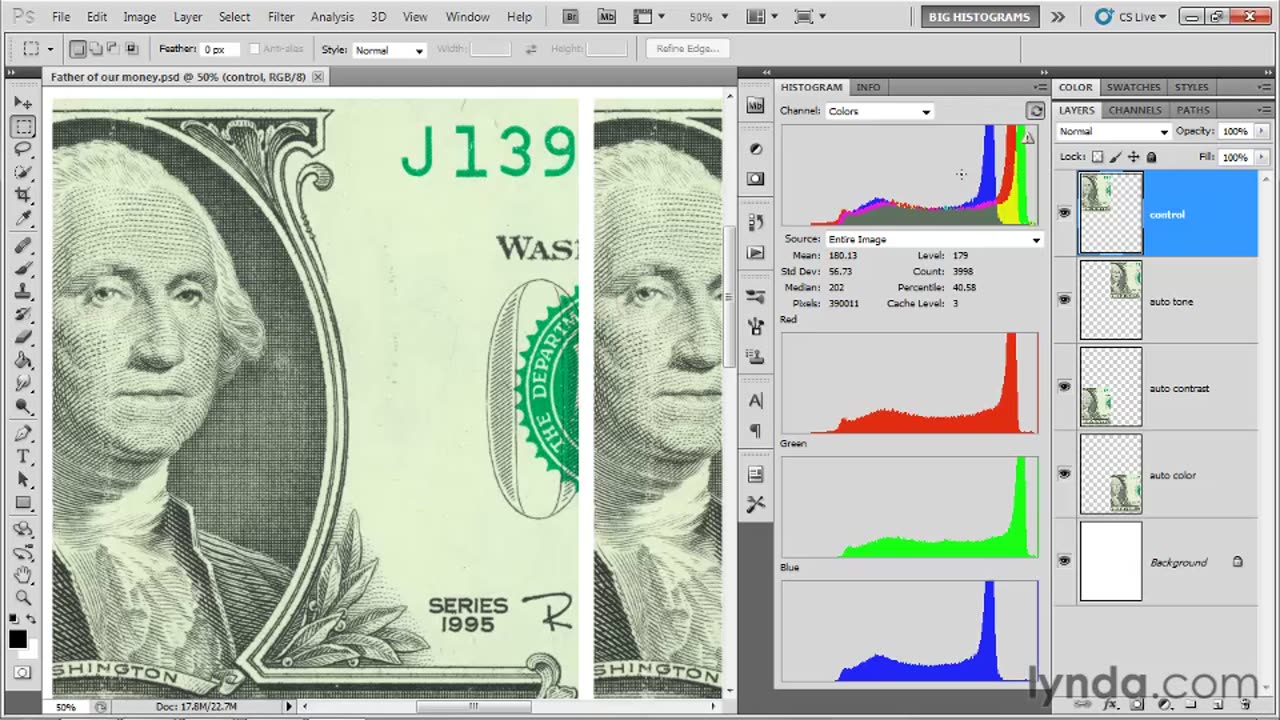Open the Paragraph panel from the dock
1280x720 pixels.
(x=756, y=431)
